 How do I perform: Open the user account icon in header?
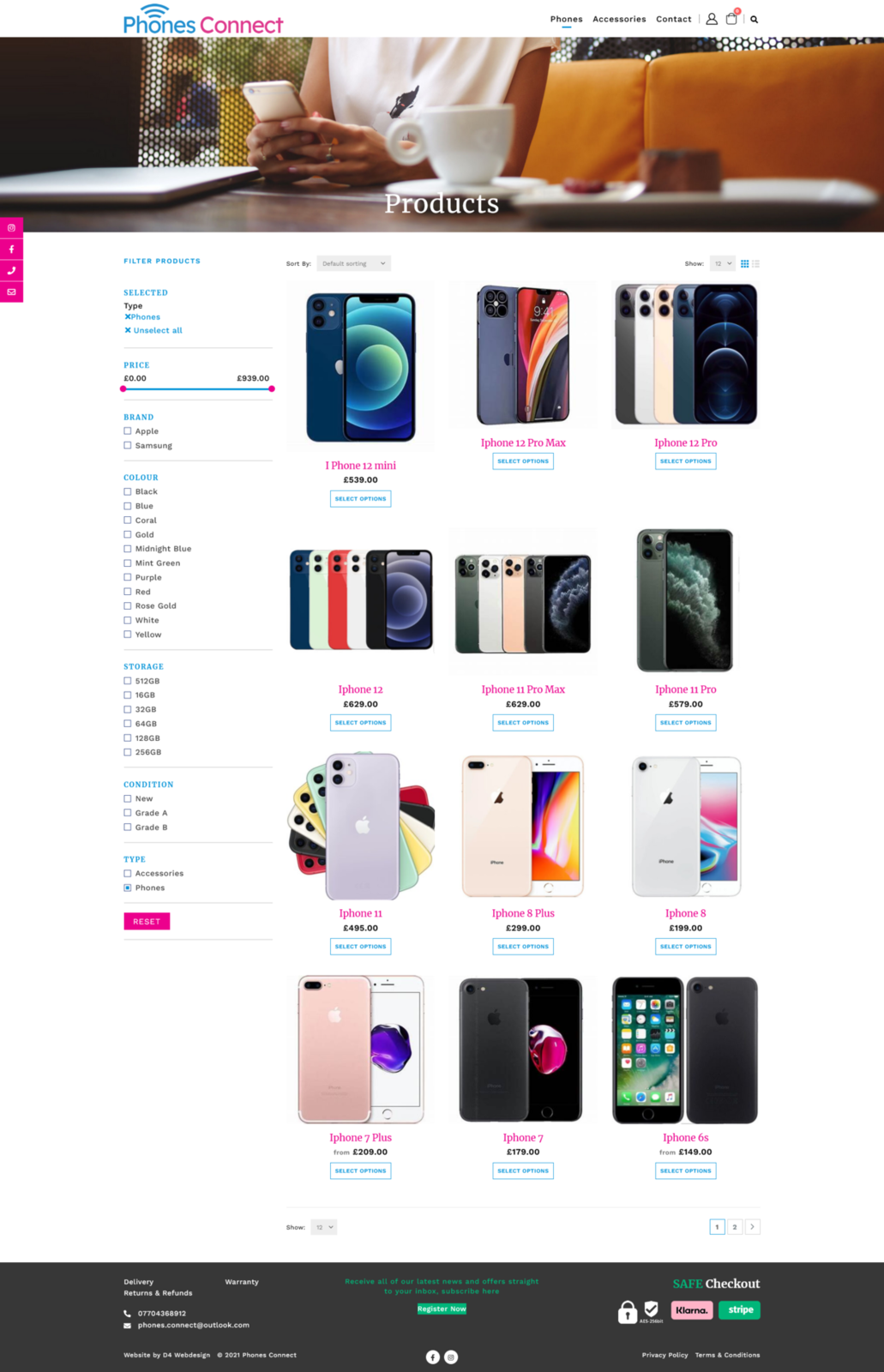click(712, 19)
